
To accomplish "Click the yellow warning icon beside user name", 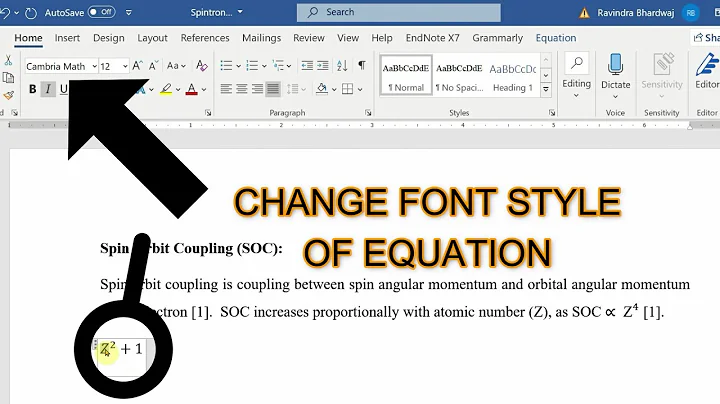I will [584, 13].
